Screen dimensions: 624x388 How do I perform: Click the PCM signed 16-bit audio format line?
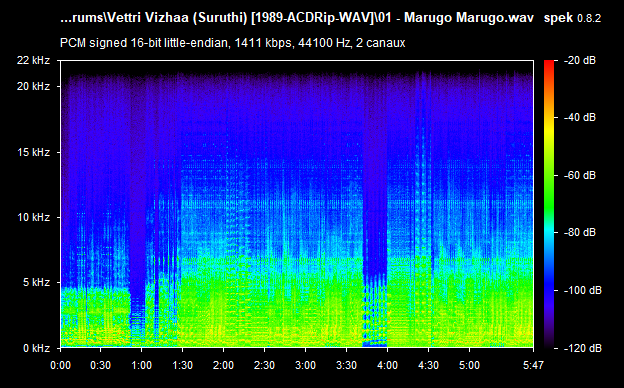coord(232,43)
